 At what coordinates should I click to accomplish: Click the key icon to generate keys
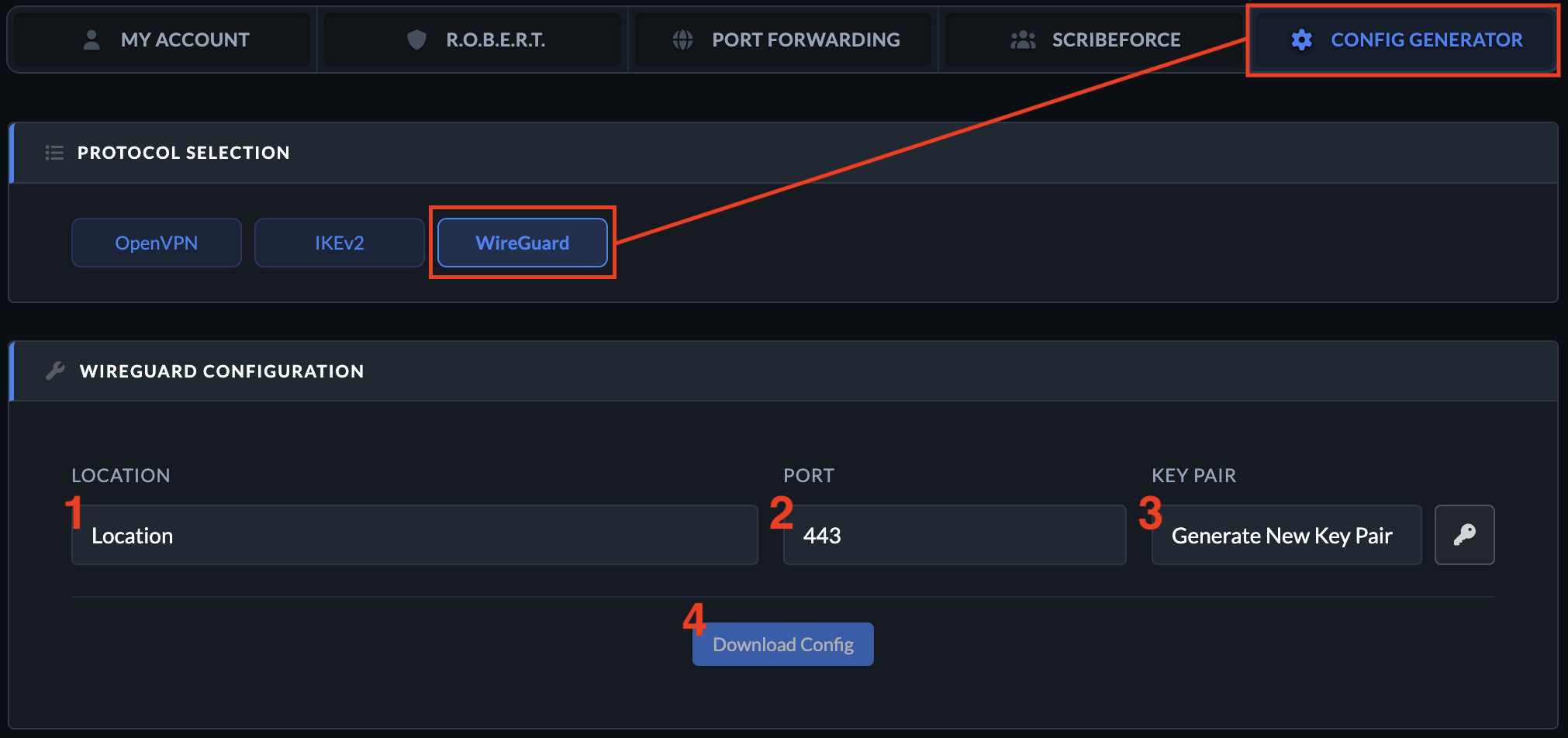(1463, 535)
